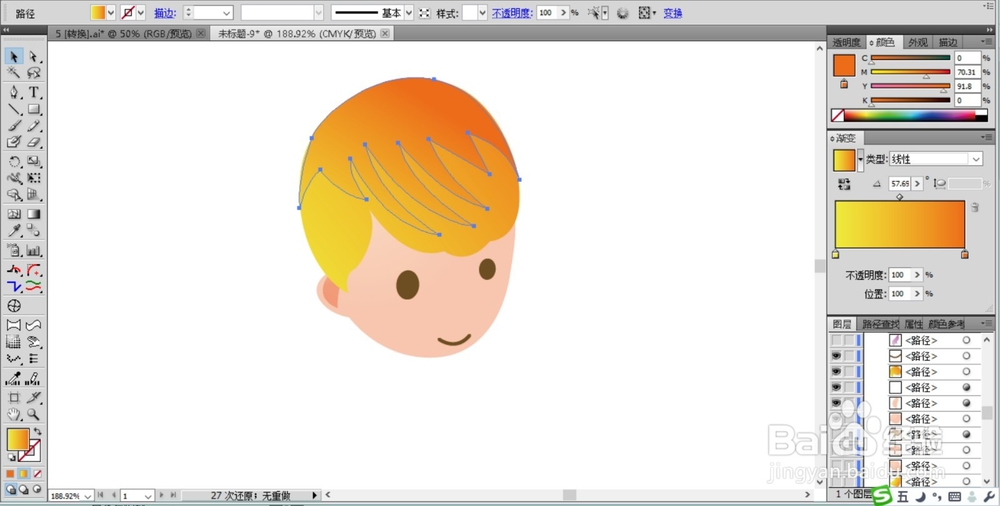
Task: Select the Pen tool
Action: (13, 93)
